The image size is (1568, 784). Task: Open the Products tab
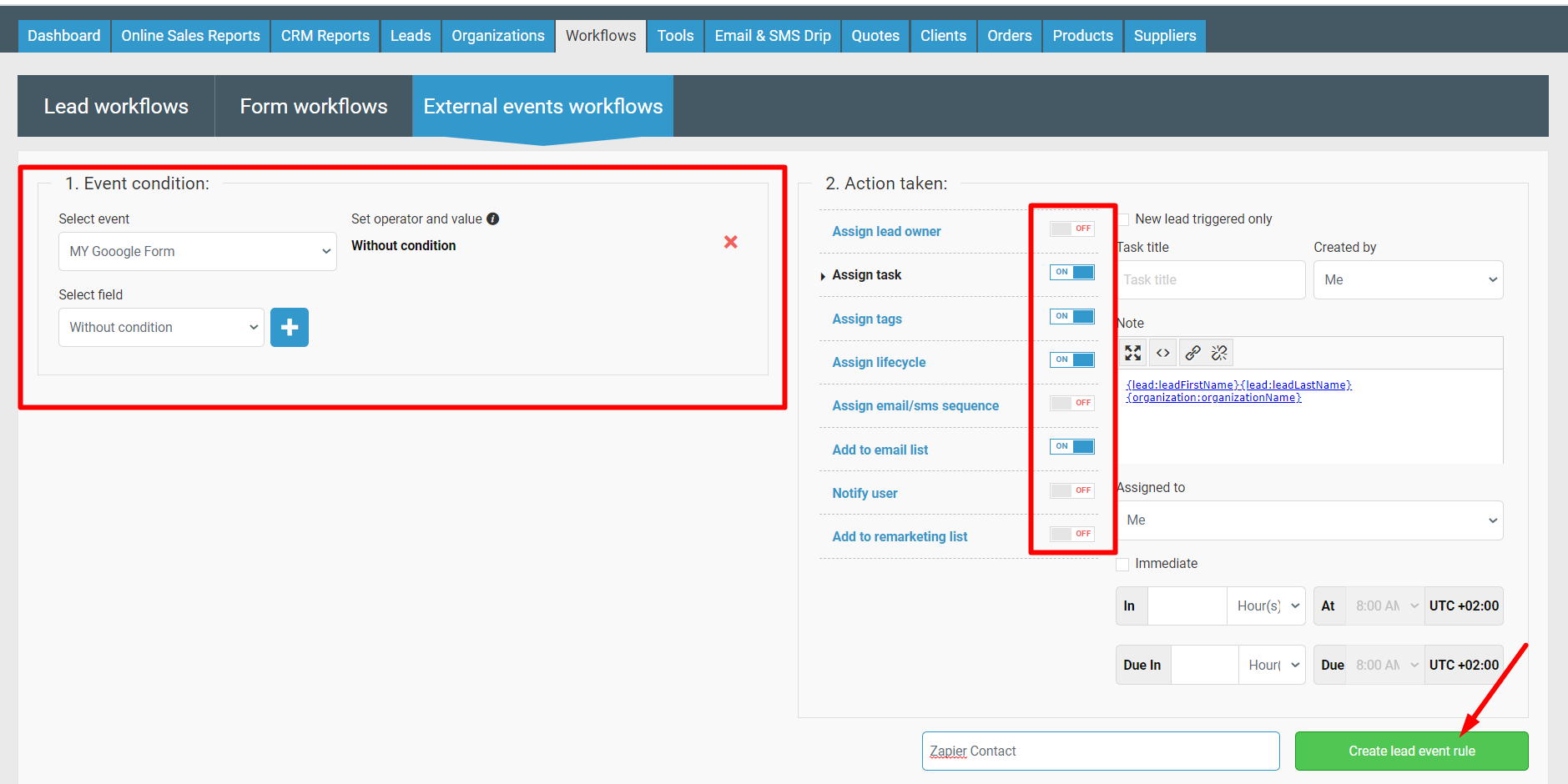pyautogui.click(x=1082, y=36)
